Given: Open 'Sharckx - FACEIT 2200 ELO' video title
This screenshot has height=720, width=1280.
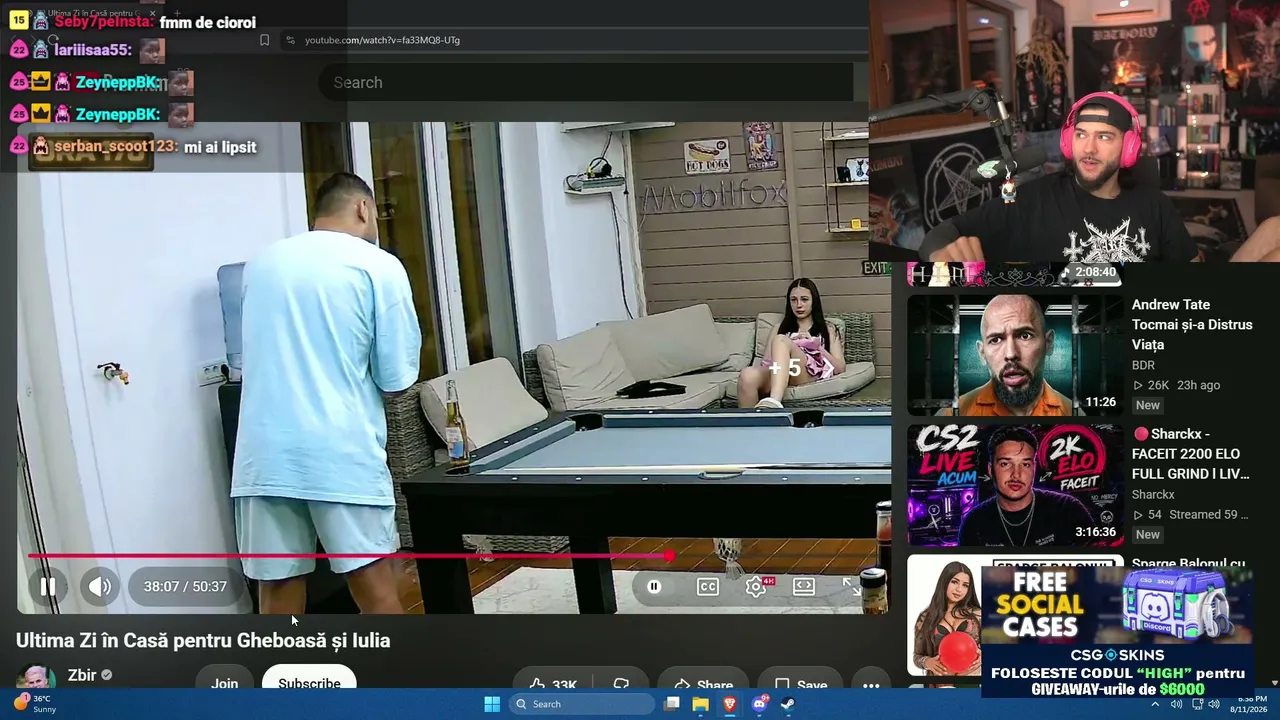Looking at the screenshot, I should point(1192,454).
